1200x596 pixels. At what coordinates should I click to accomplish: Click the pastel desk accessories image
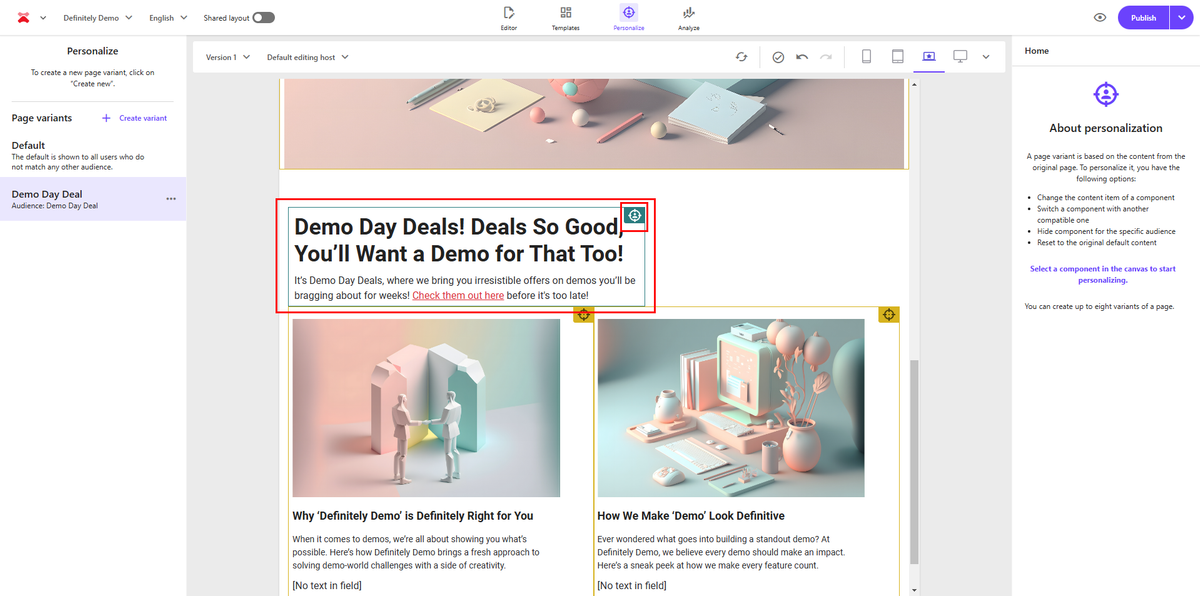(x=731, y=408)
